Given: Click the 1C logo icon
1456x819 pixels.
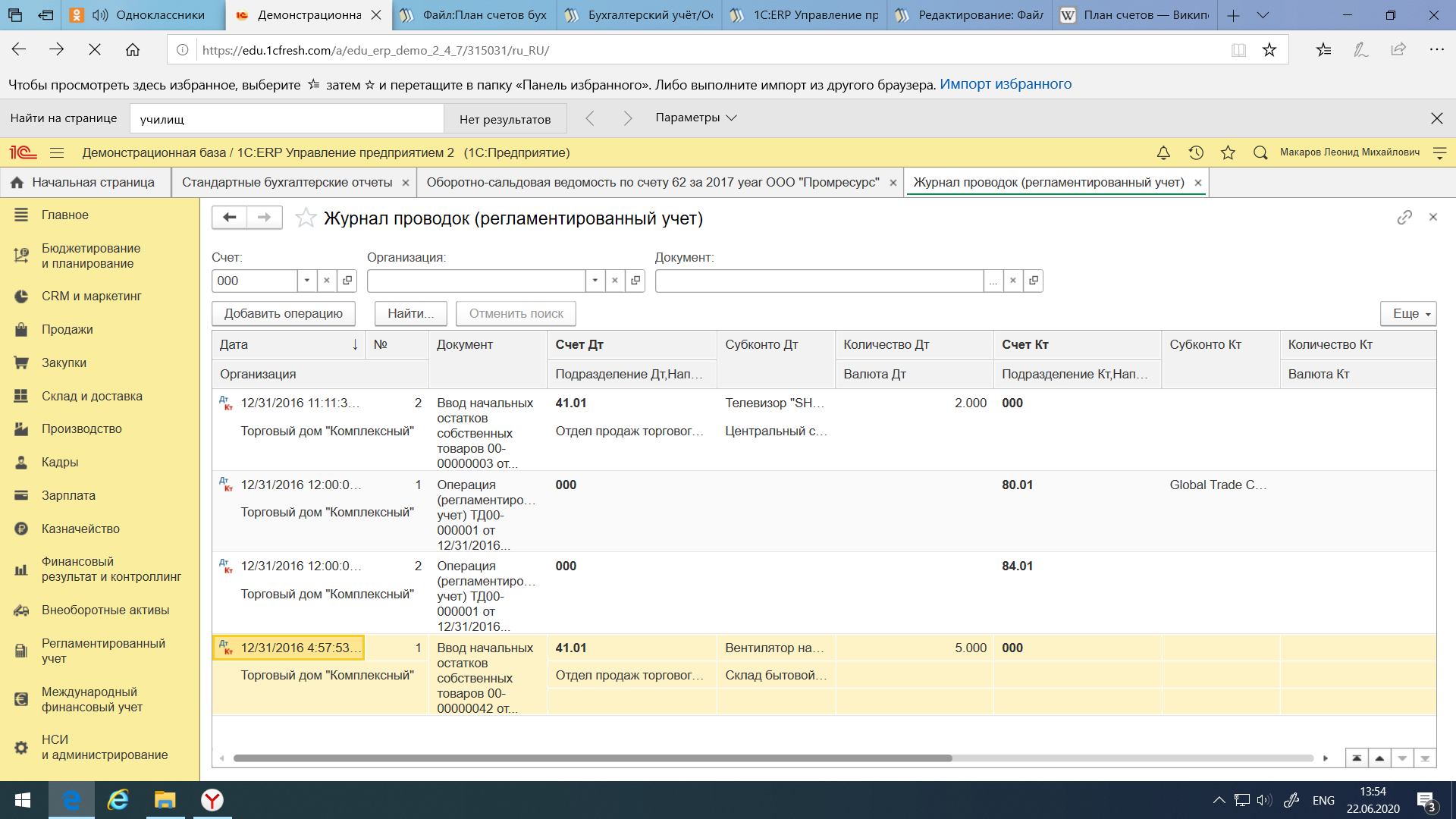Looking at the screenshot, I should click(x=23, y=152).
